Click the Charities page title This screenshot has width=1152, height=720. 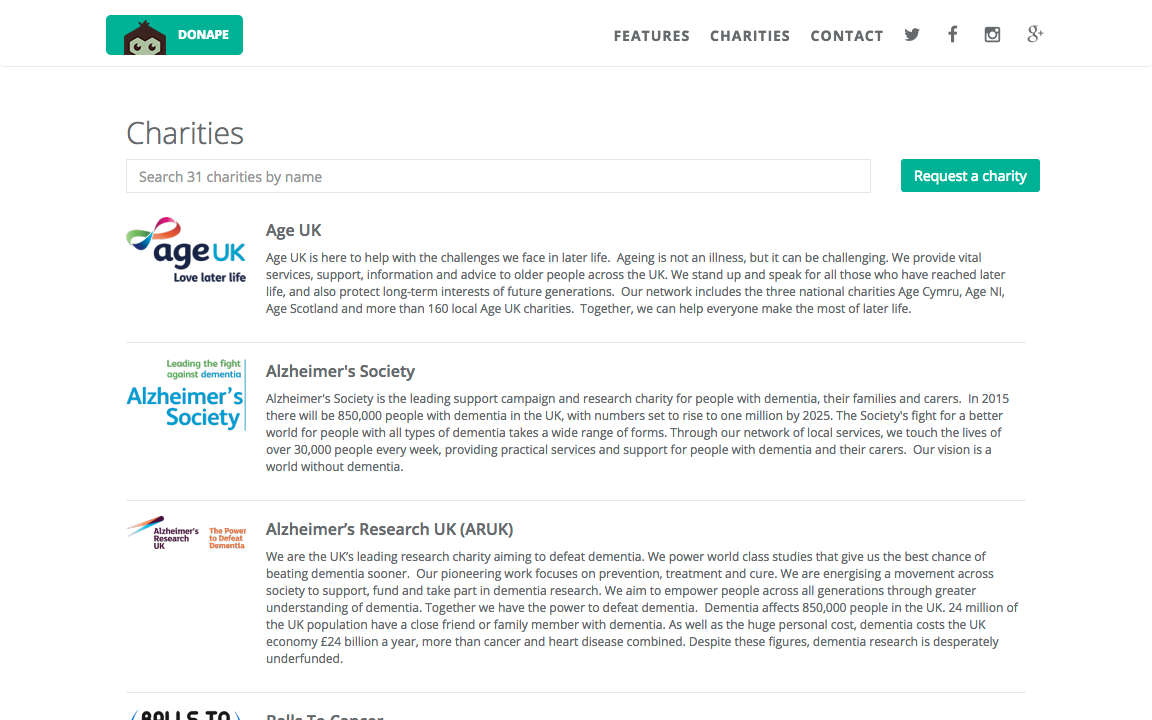(x=184, y=133)
